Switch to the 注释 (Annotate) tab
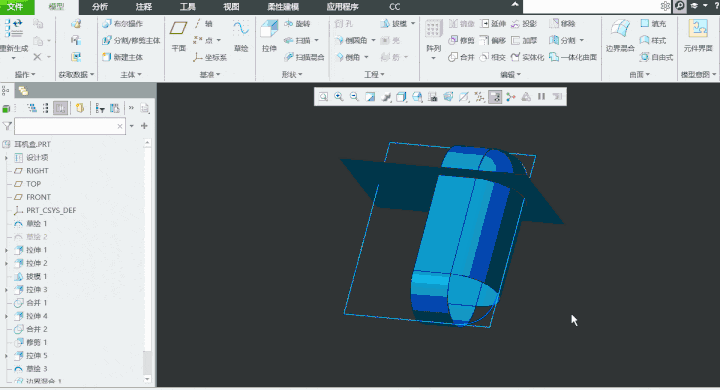The width and height of the screenshot is (720, 390). click(144, 7)
